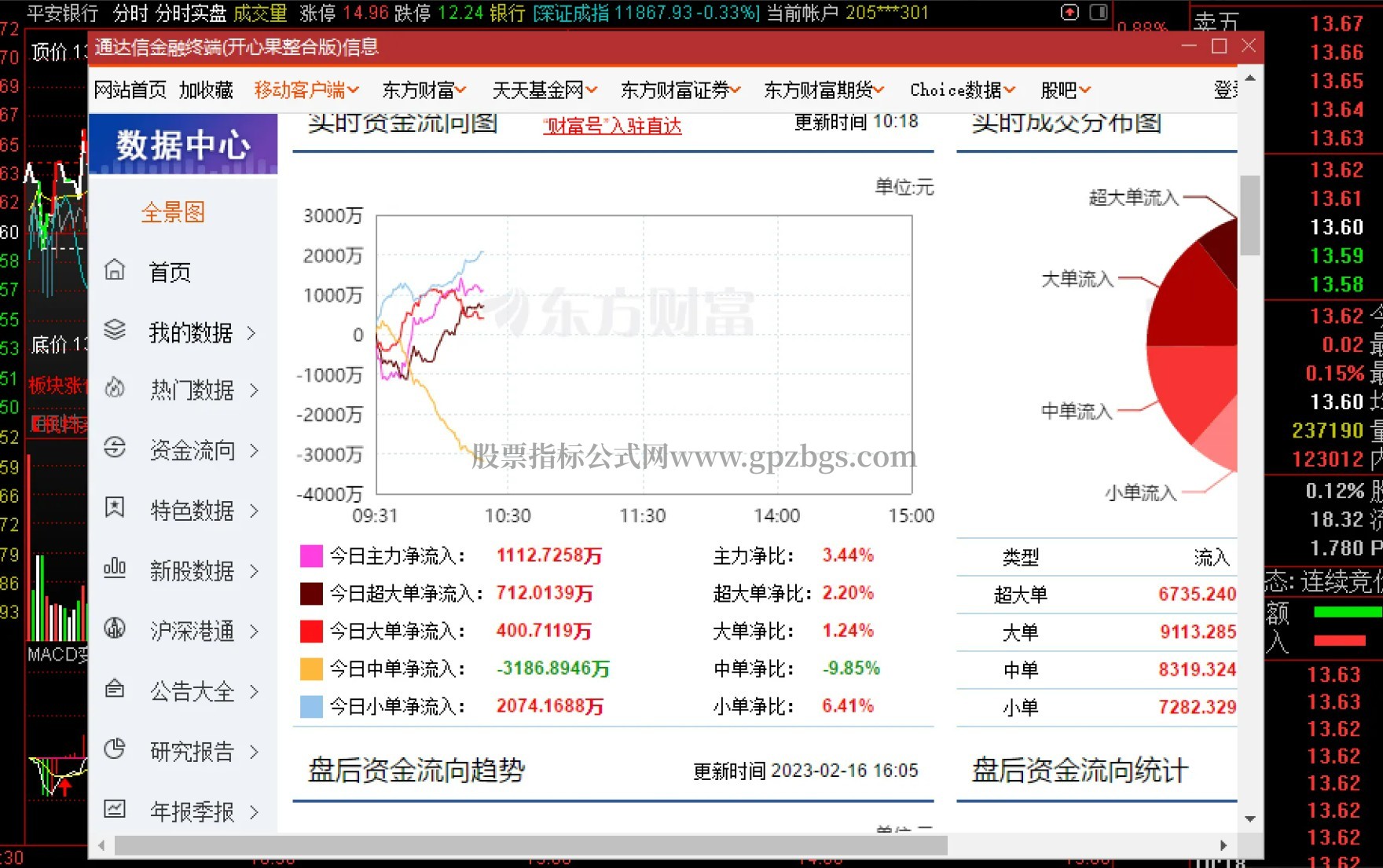Select 全景图 in the data center sidebar
The image size is (1383, 868).
tap(173, 212)
